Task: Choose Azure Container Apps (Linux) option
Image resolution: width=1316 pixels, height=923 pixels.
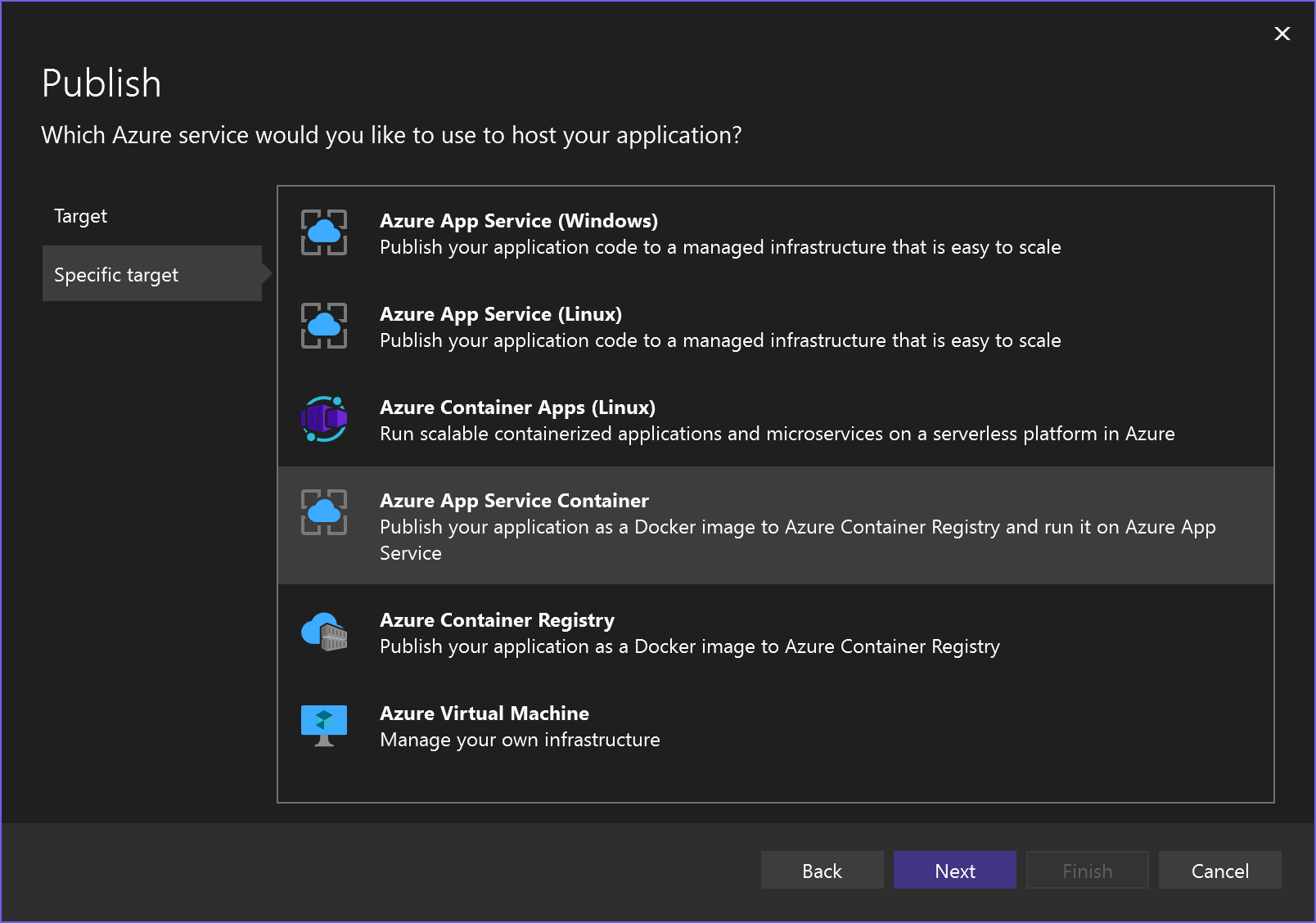Action: pos(517,407)
